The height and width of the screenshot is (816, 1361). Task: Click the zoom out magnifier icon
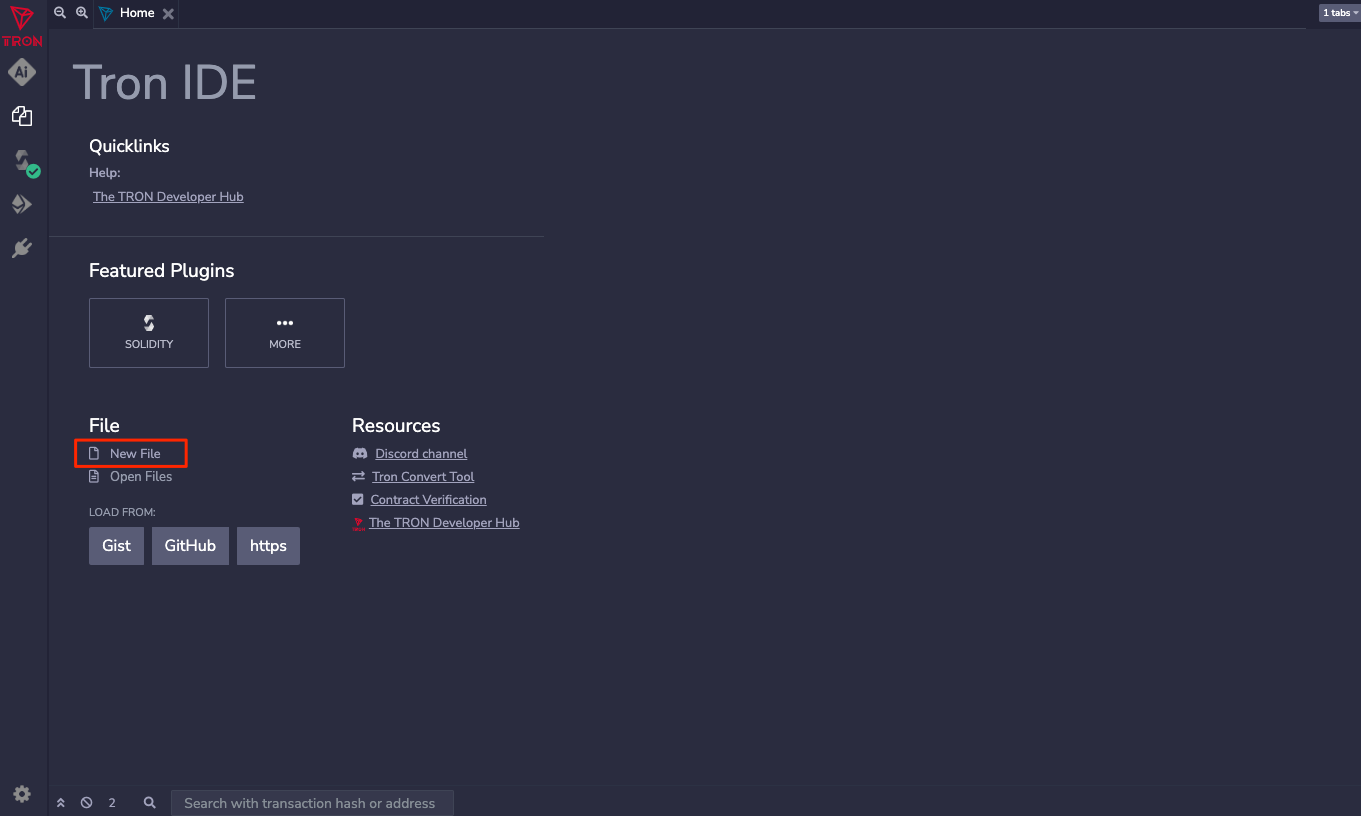pos(60,12)
